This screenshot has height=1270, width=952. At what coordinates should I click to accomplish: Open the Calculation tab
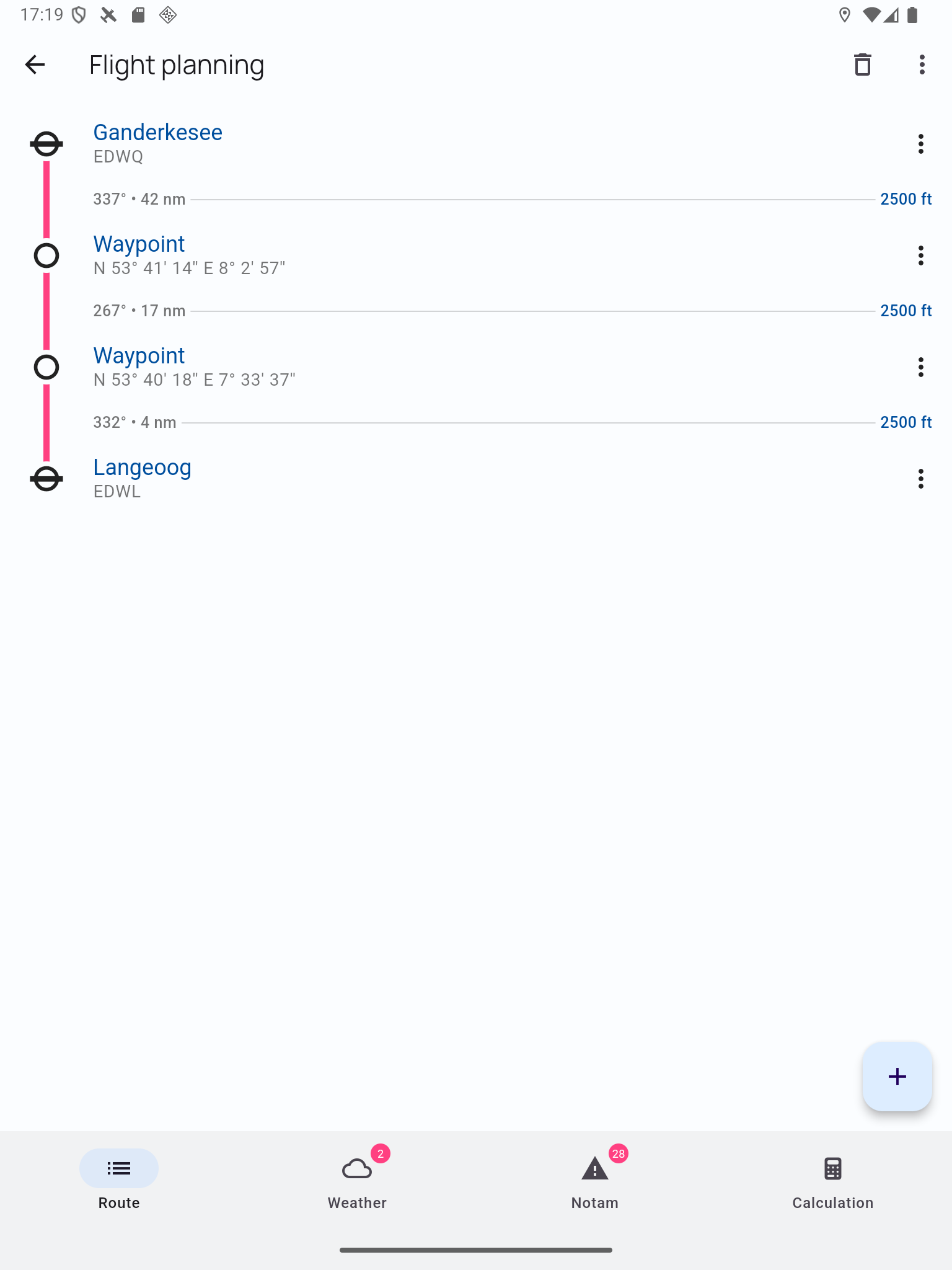[832, 1178]
